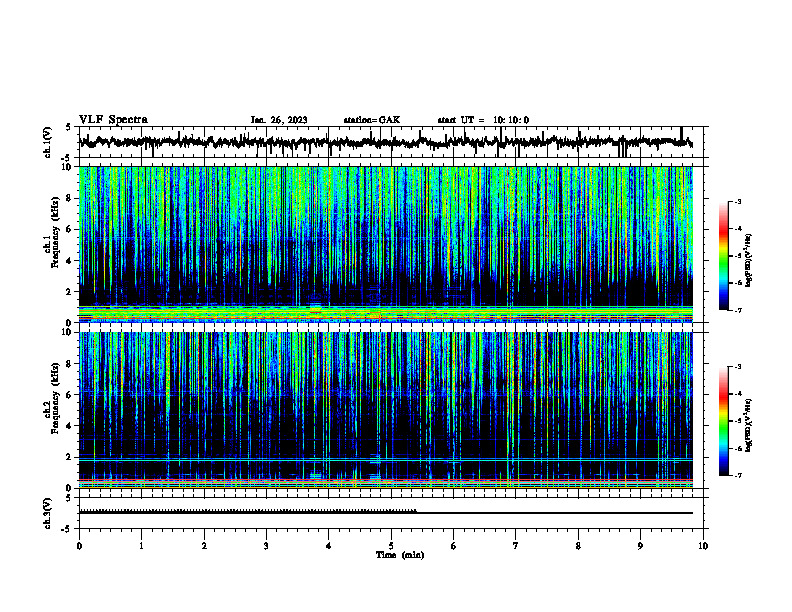Click the start UT time label

[483, 120]
